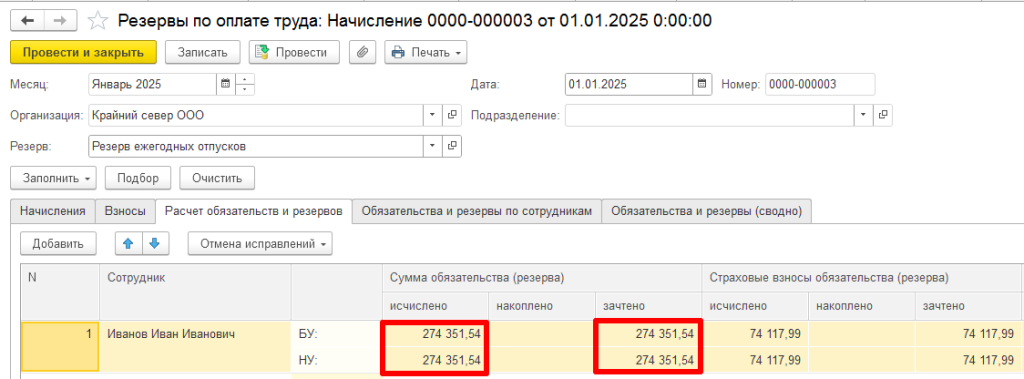Open Обязательства и резервы по сотрудникам tab
This screenshot has width=1024, height=379.
pos(477,211)
